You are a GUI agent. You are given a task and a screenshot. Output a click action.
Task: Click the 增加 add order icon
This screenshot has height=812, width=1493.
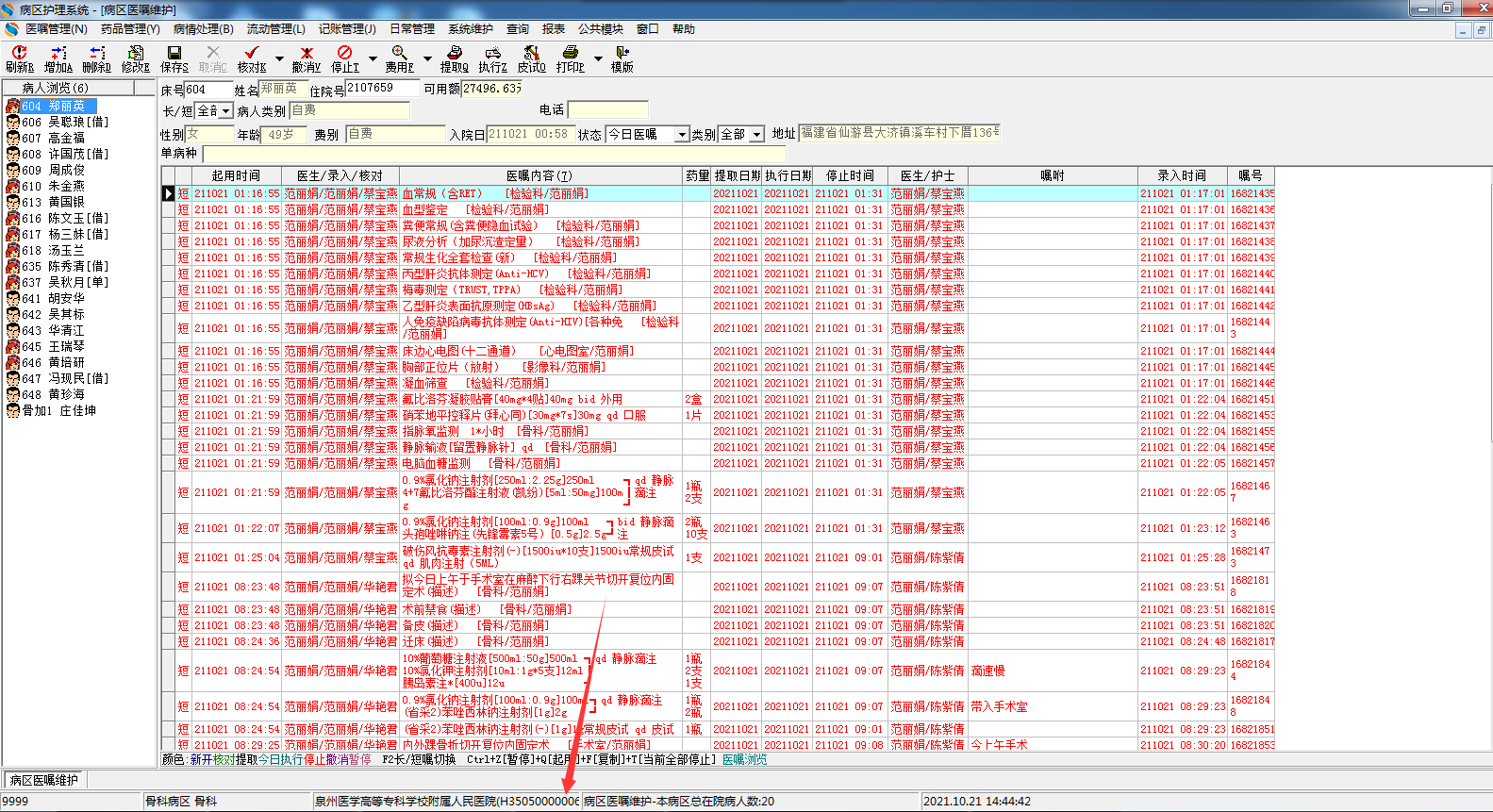(58, 58)
